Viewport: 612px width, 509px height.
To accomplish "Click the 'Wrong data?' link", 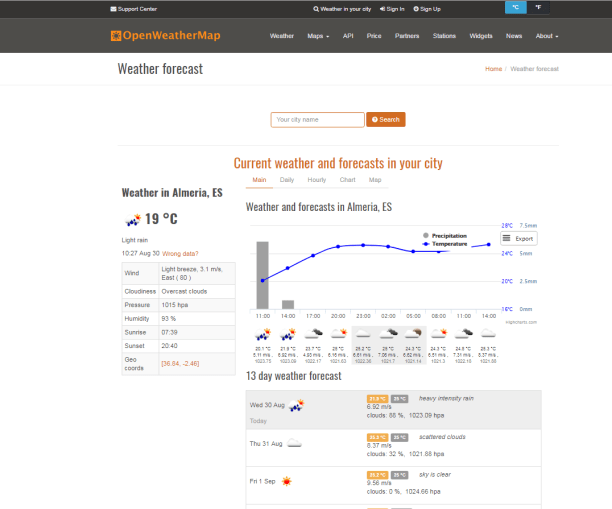I will [181, 254].
